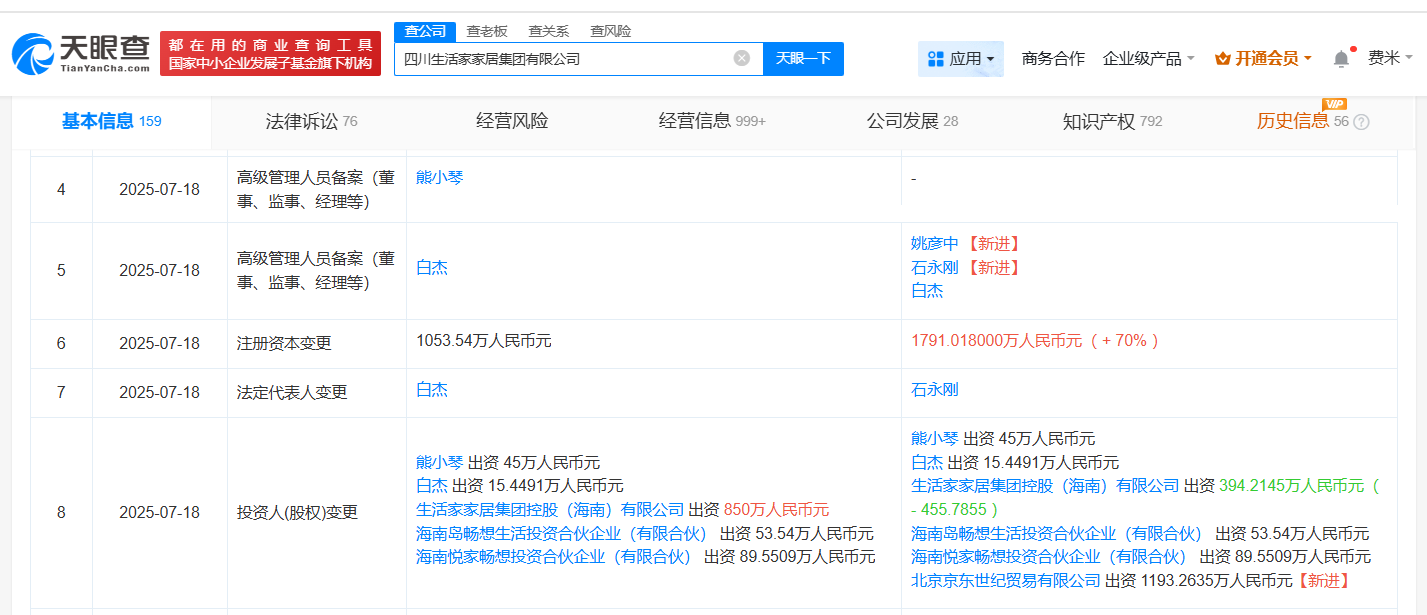Screen dimensions: 1427x615
Task: Click the red promotional banner beside the logo
Action: (x=270, y=54)
